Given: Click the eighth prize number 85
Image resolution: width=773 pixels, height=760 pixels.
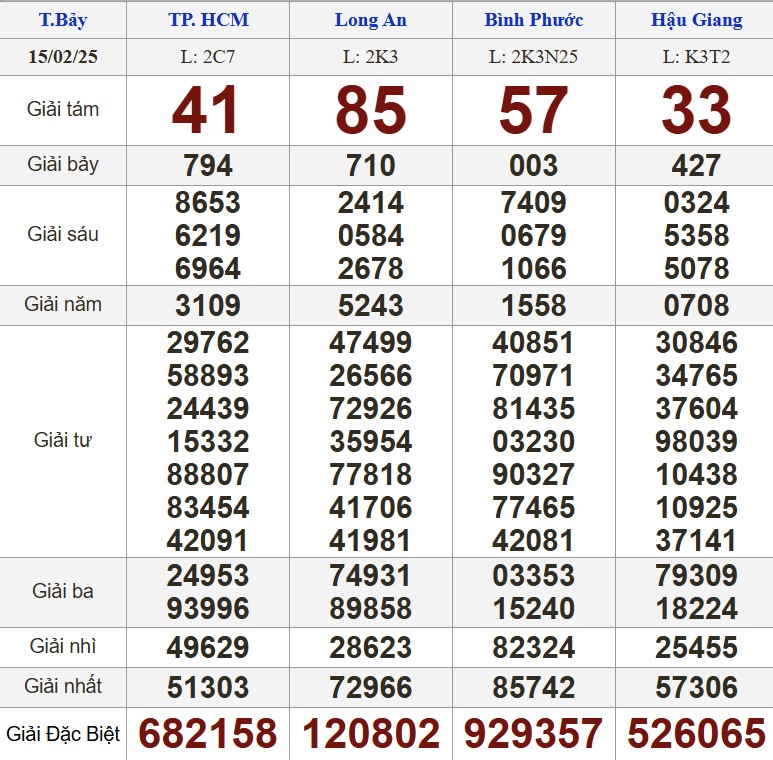Looking at the screenshot, I should [x=370, y=110].
